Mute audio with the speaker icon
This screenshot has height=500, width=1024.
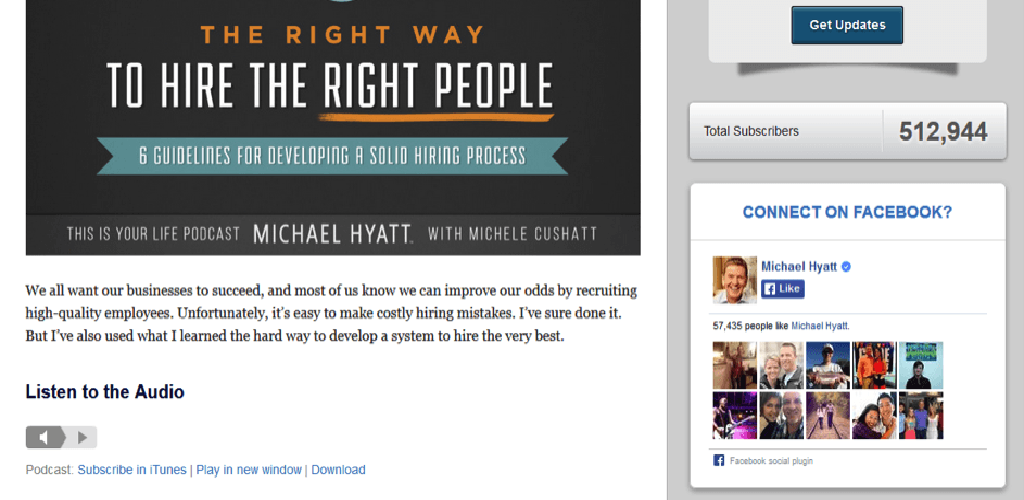pyautogui.click(x=44, y=437)
